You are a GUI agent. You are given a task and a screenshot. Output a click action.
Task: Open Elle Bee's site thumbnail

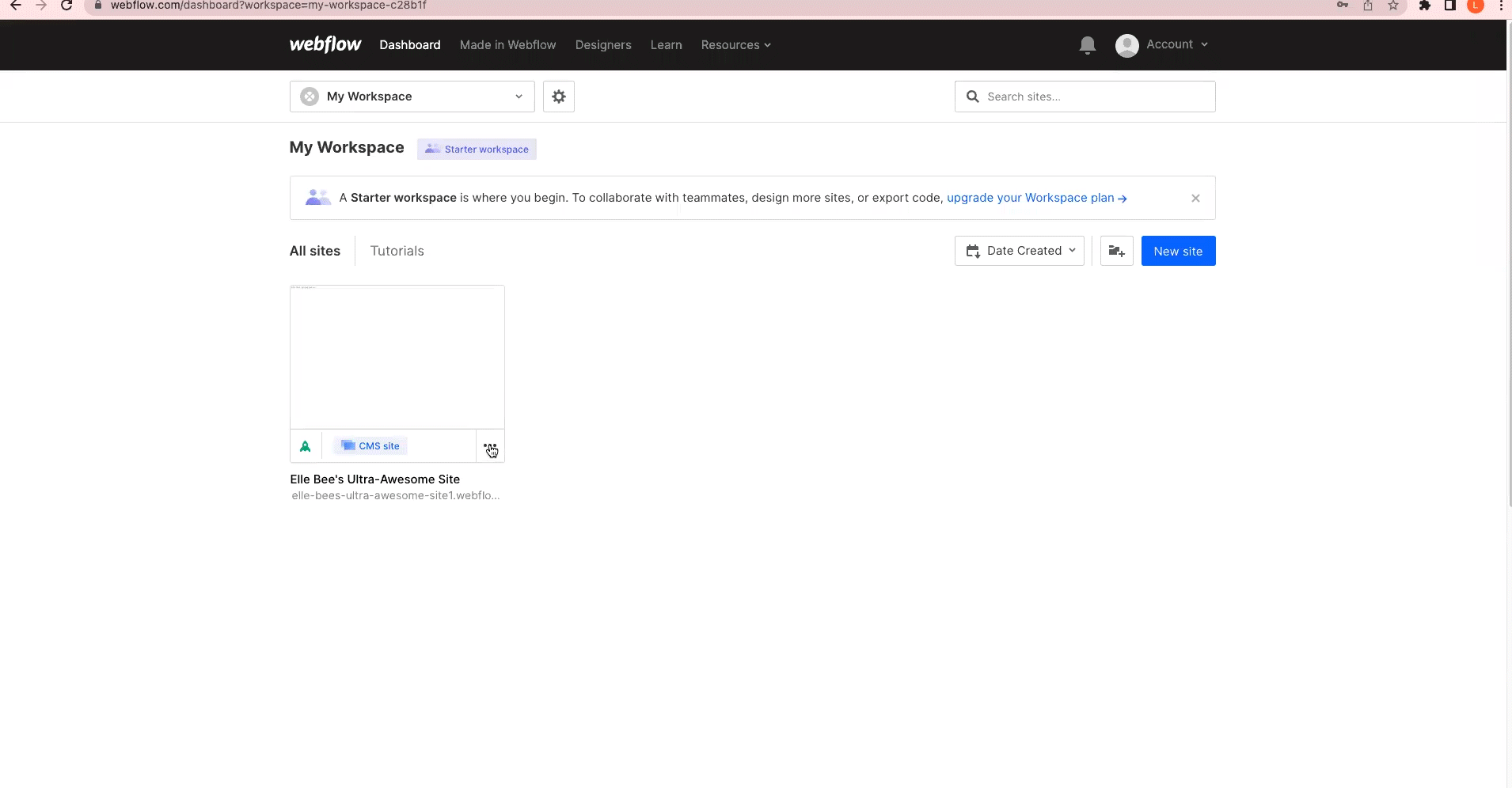(x=397, y=358)
